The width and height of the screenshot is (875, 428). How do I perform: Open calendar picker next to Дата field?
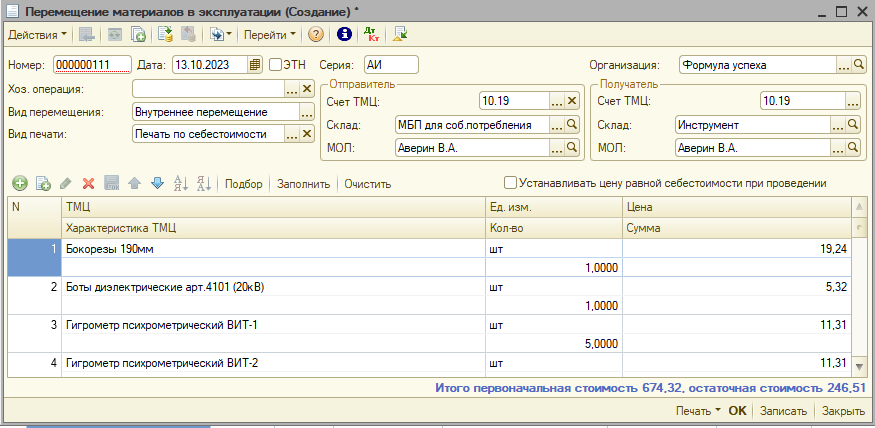(x=255, y=65)
